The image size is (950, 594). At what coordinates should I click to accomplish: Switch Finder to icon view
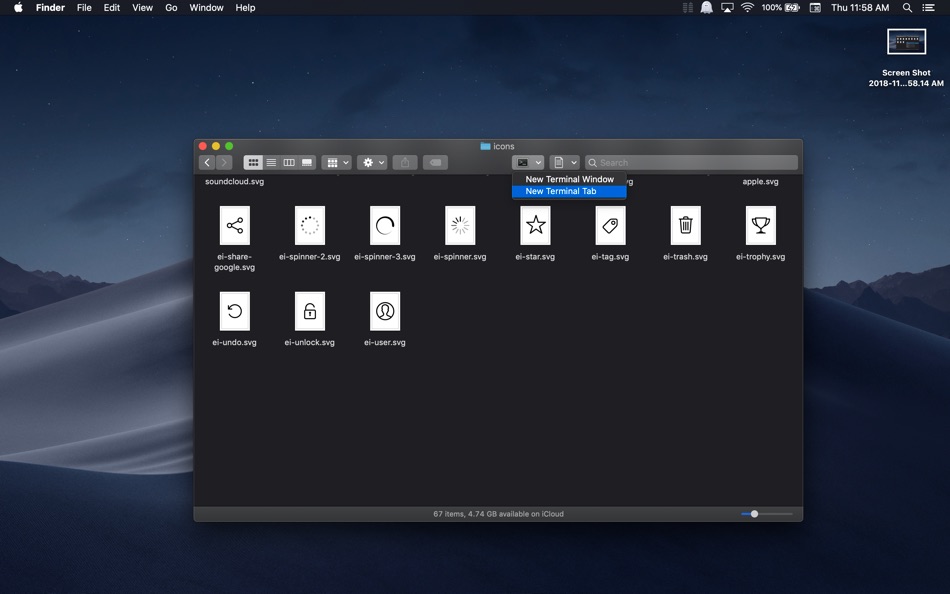253,162
